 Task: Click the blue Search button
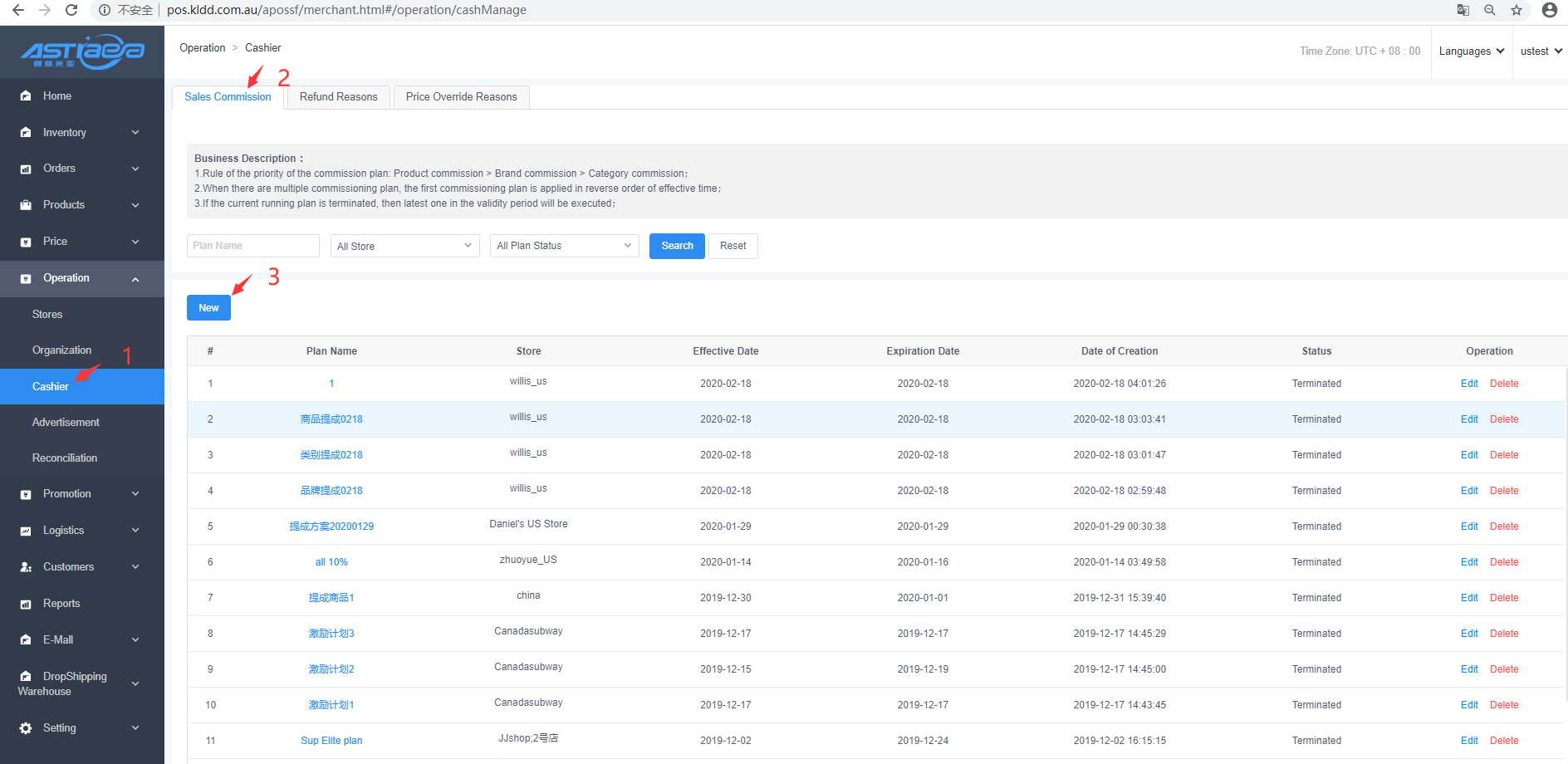(x=677, y=246)
